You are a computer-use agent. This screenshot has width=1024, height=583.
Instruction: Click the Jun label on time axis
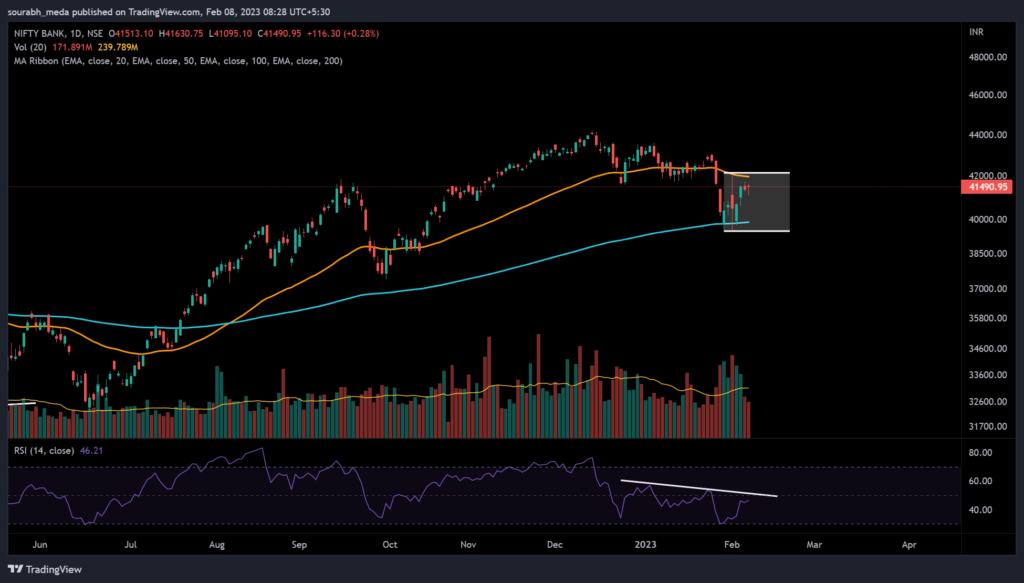click(39, 544)
